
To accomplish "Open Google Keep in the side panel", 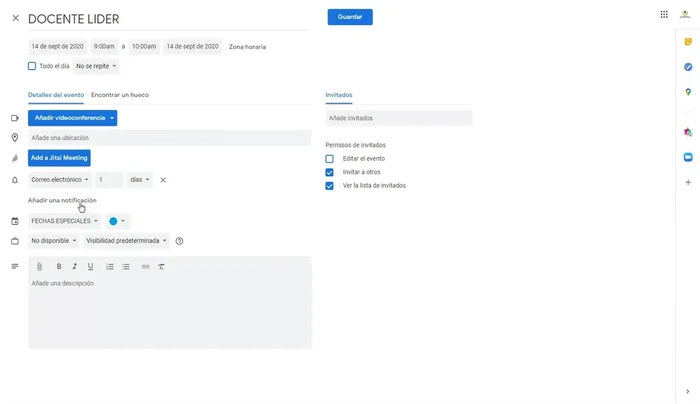I will click(688, 42).
